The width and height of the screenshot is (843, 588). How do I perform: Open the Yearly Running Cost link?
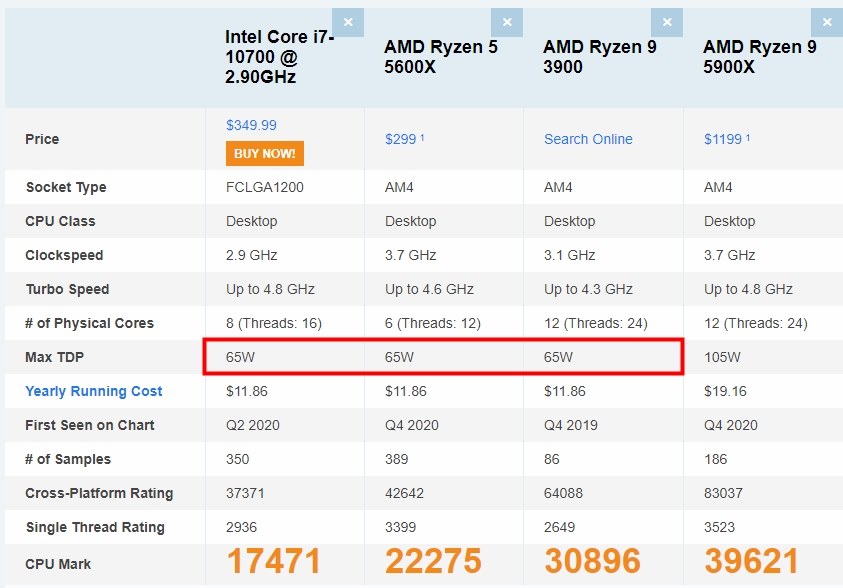click(x=94, y=391)
